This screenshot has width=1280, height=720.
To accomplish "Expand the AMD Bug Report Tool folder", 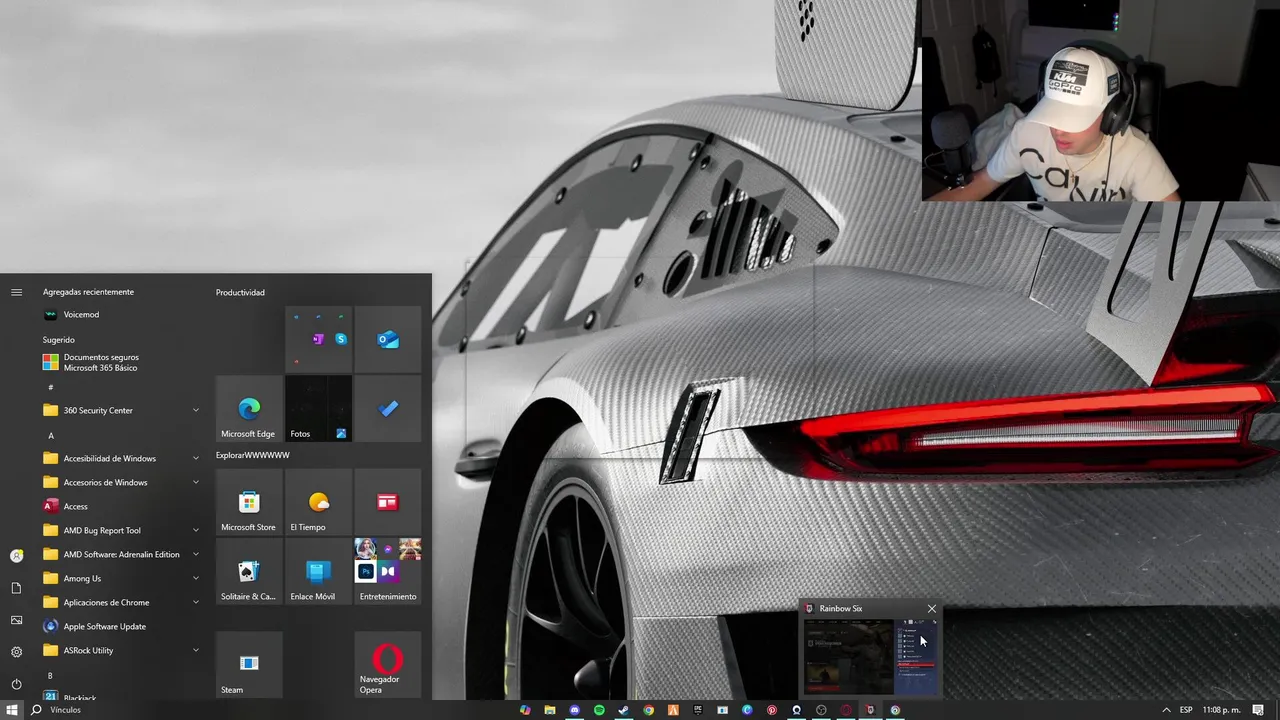I will pyautogui.click(x=120, y=530).
